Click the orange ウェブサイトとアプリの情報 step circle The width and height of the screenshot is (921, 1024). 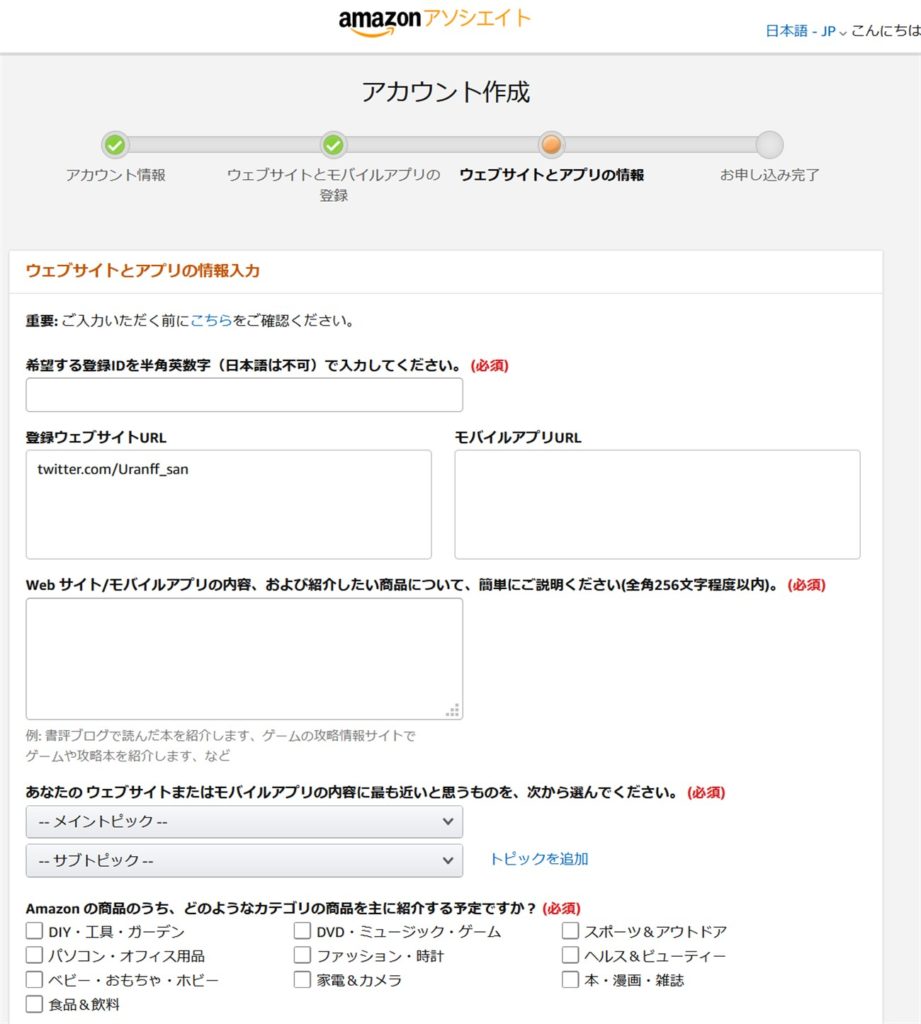[551, 144]
